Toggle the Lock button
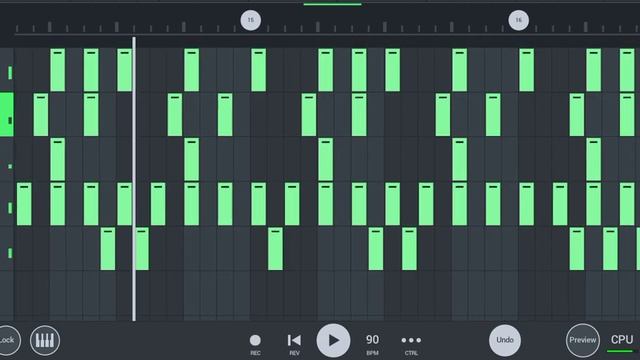640x360 pixels. click(7, 340)
